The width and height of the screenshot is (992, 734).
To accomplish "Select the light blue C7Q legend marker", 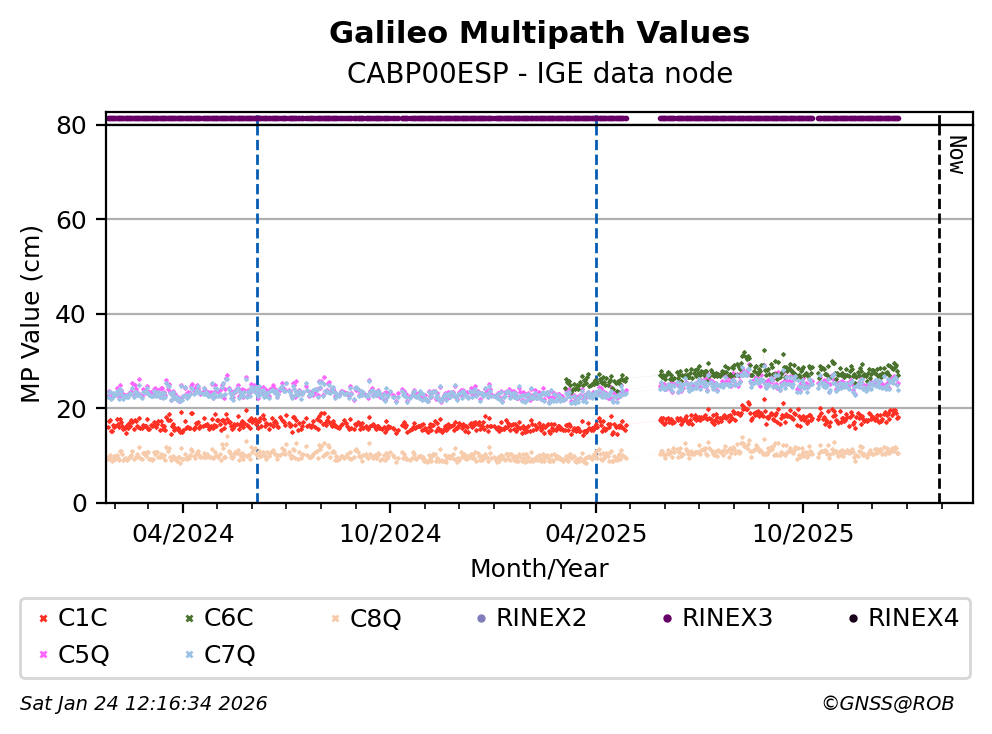I will (188, 655).
